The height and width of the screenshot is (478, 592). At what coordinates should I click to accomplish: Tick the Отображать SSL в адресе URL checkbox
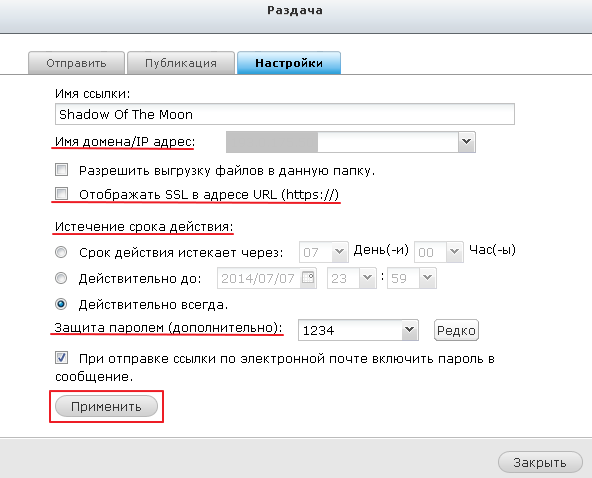point(62,193)
